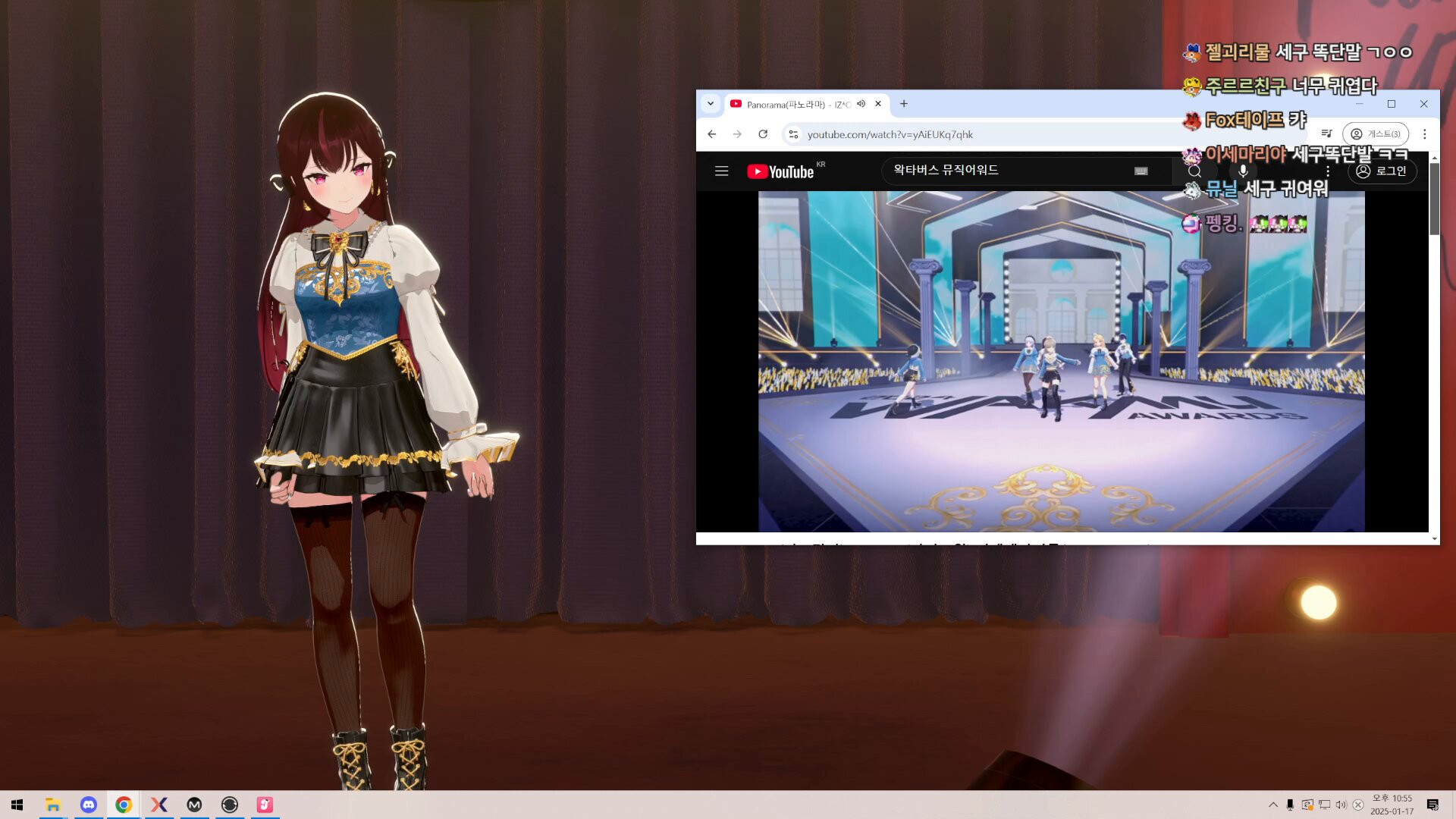Go to the YouTube home logo
The height and width of the screenshot is (819, 1456).
780,171
